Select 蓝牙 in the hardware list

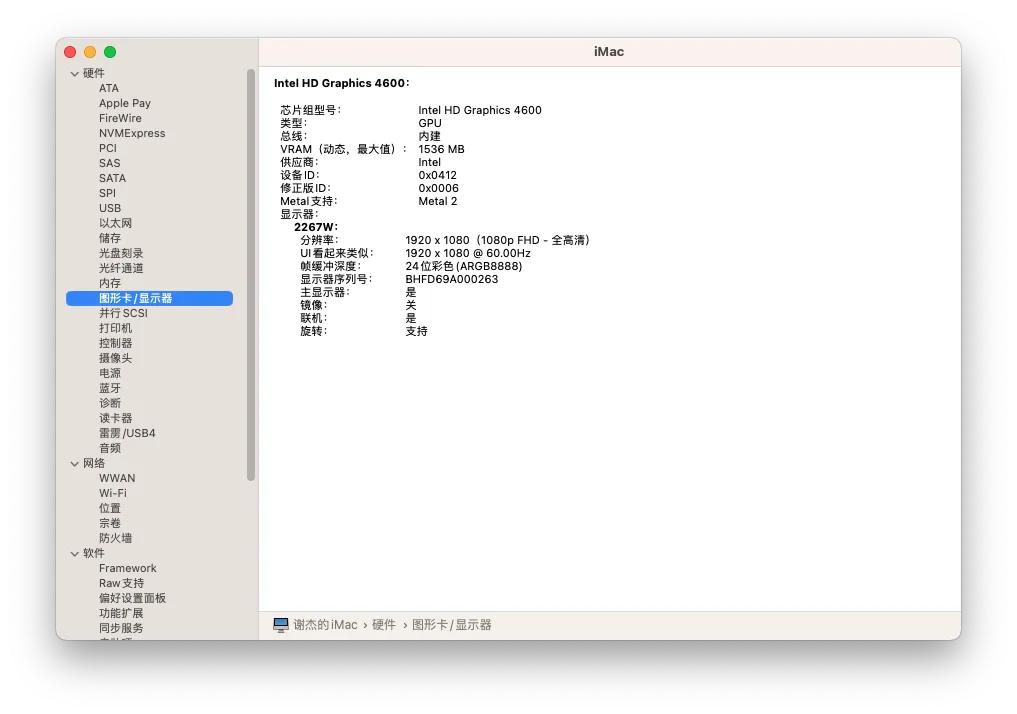(110, 387)
